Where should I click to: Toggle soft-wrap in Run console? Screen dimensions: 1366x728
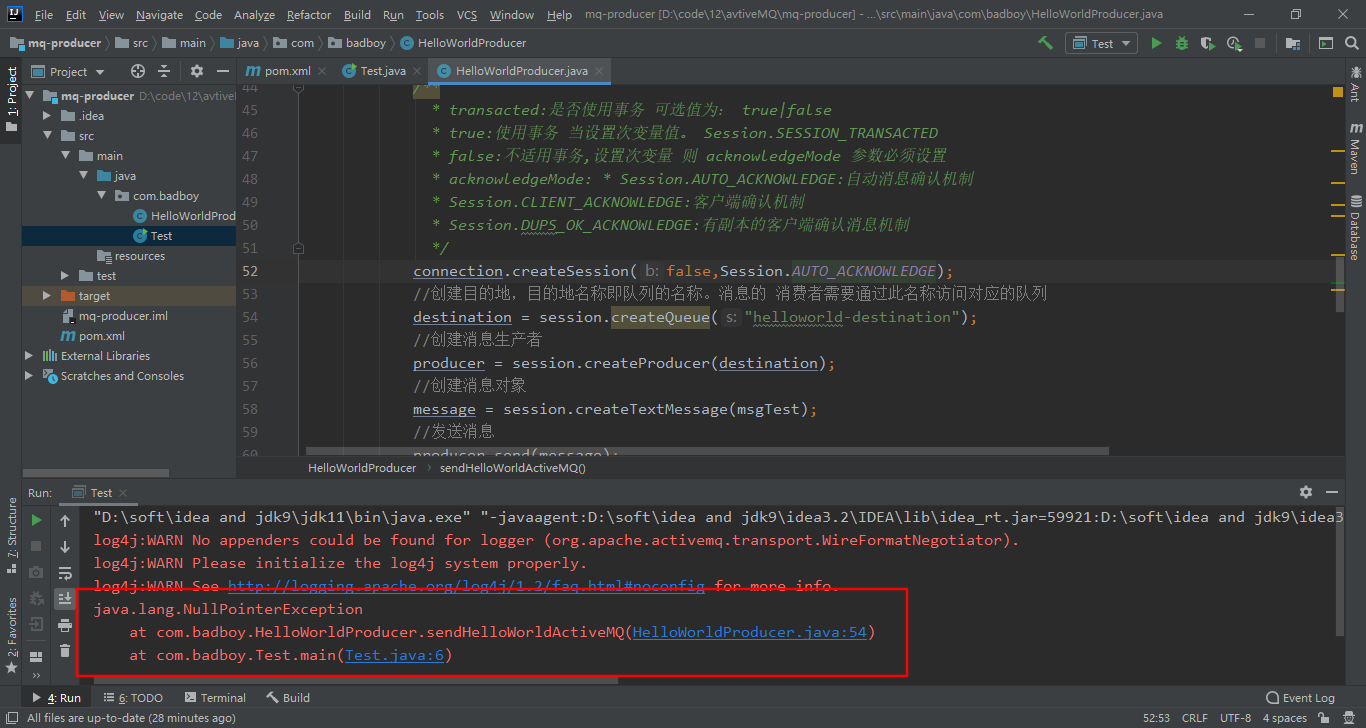tap(65, 573)
